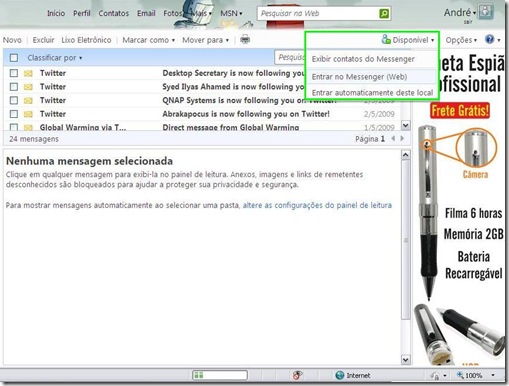
Task: Click the zoom magnifier icon at 100%
Action: [x=460, y=375]
